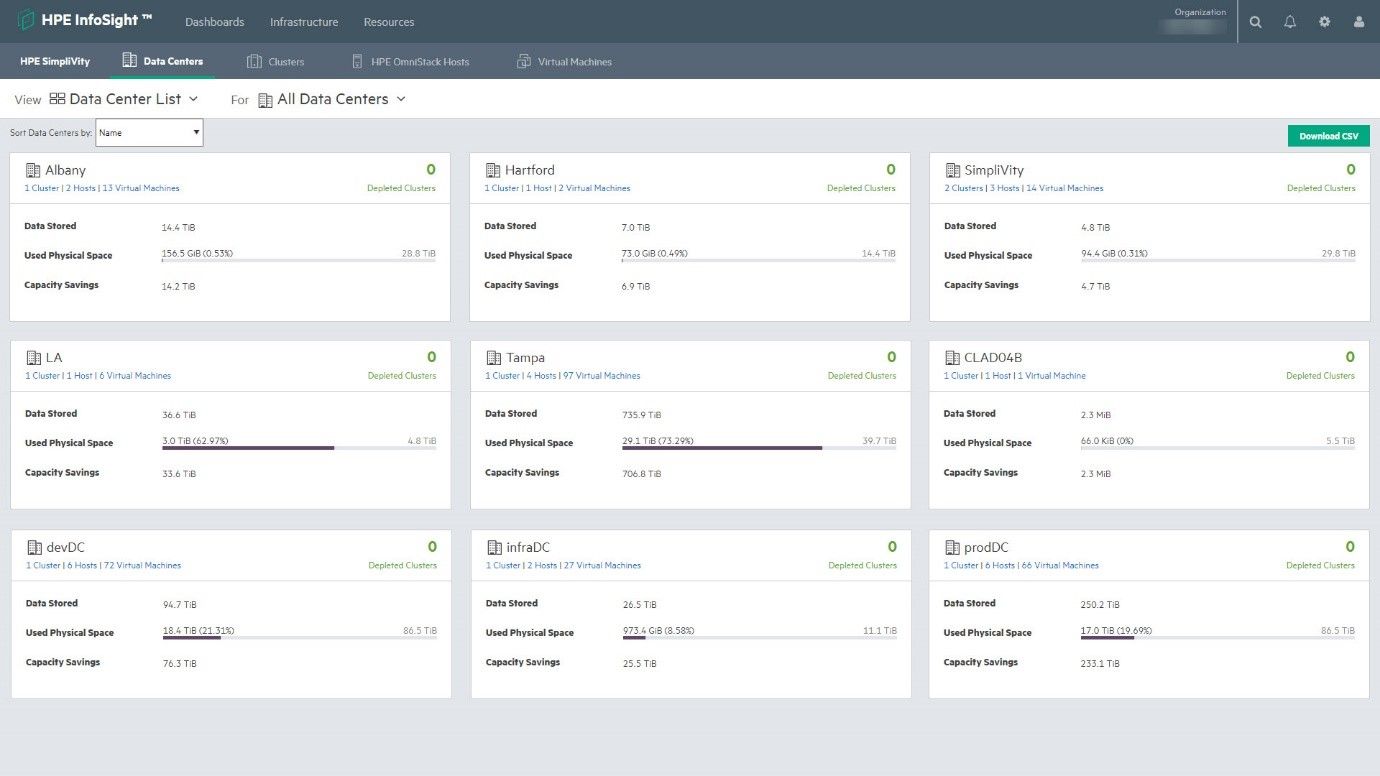
Task: Open the notifications bell icon
Action: click(1290, 22)
